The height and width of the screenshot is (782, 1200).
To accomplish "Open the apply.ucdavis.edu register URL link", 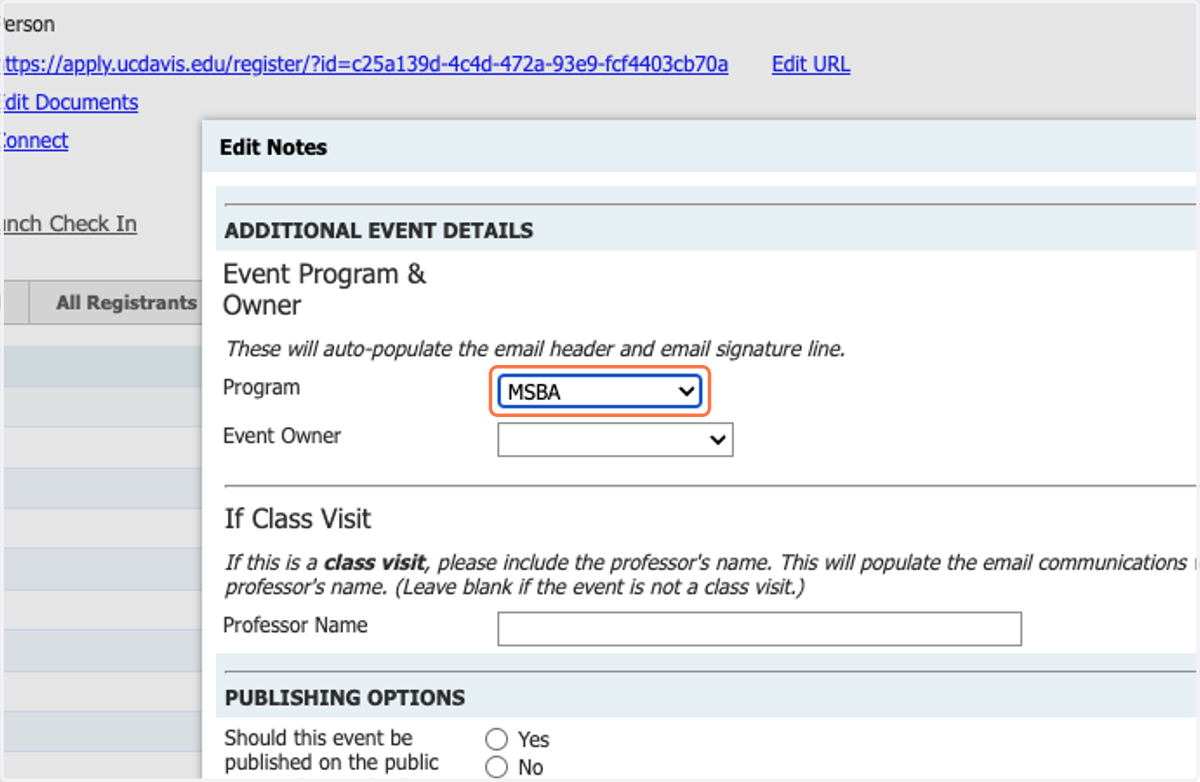I will 364,65.
